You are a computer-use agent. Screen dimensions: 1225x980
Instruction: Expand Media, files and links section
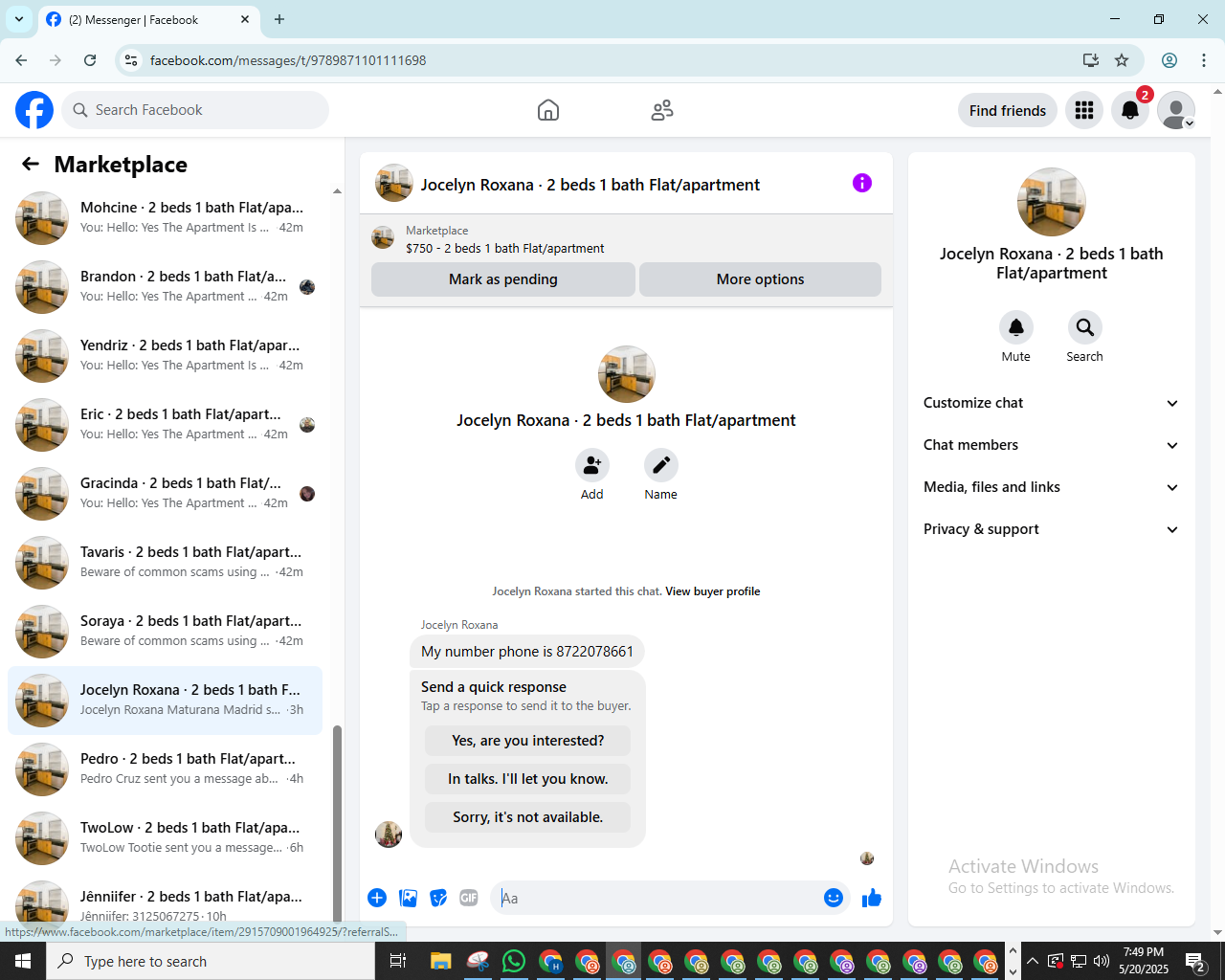pos(1051,487)
